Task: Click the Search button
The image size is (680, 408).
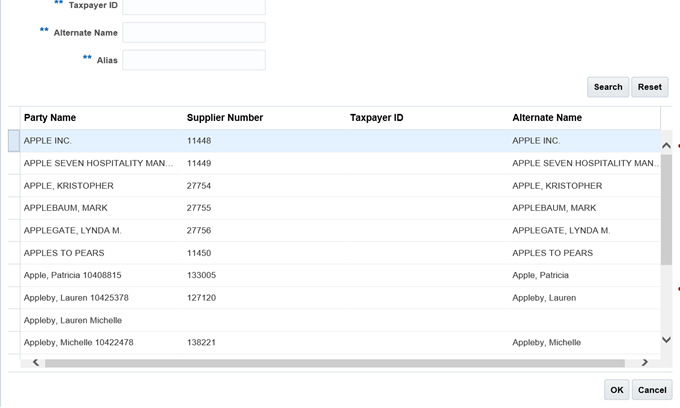Action: click(x=607, y=87)
